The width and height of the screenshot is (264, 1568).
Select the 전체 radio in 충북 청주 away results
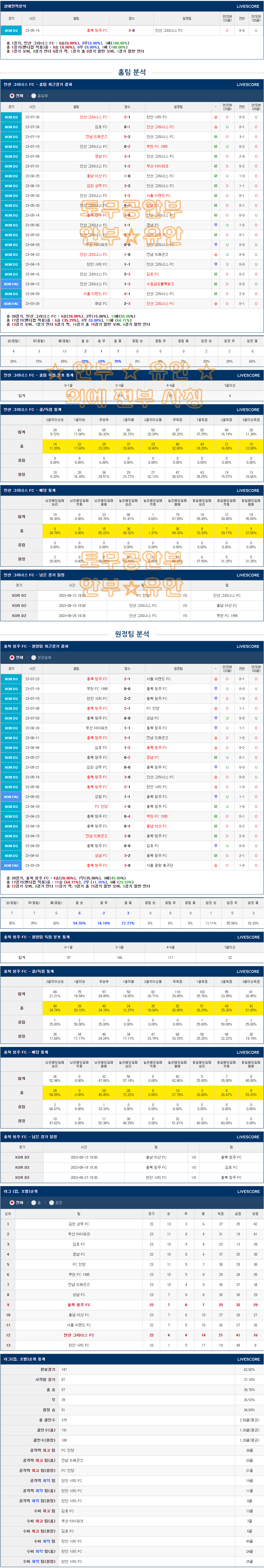tap(12, 657)
